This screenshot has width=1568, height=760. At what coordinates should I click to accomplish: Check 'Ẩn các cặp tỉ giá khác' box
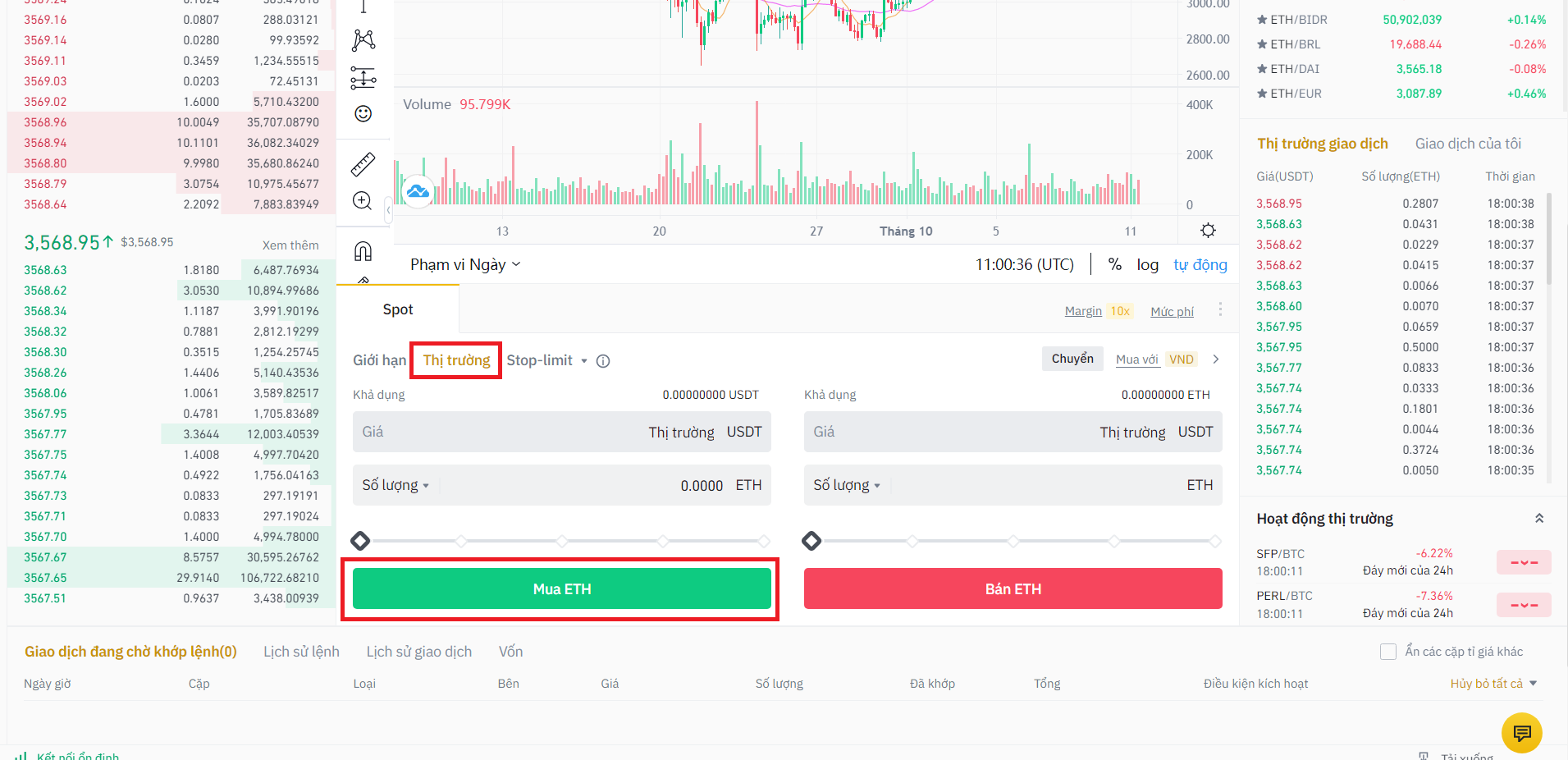(x=1388, y=652)
